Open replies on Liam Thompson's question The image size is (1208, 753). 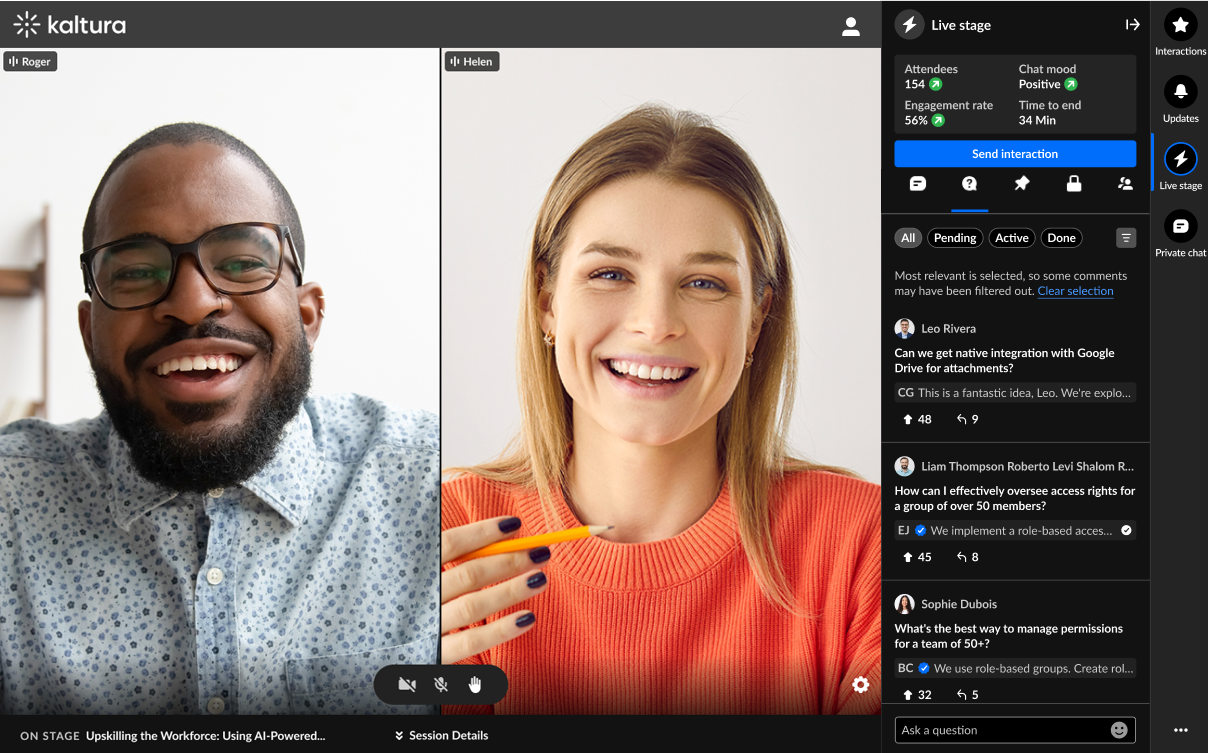click(967, 557)
